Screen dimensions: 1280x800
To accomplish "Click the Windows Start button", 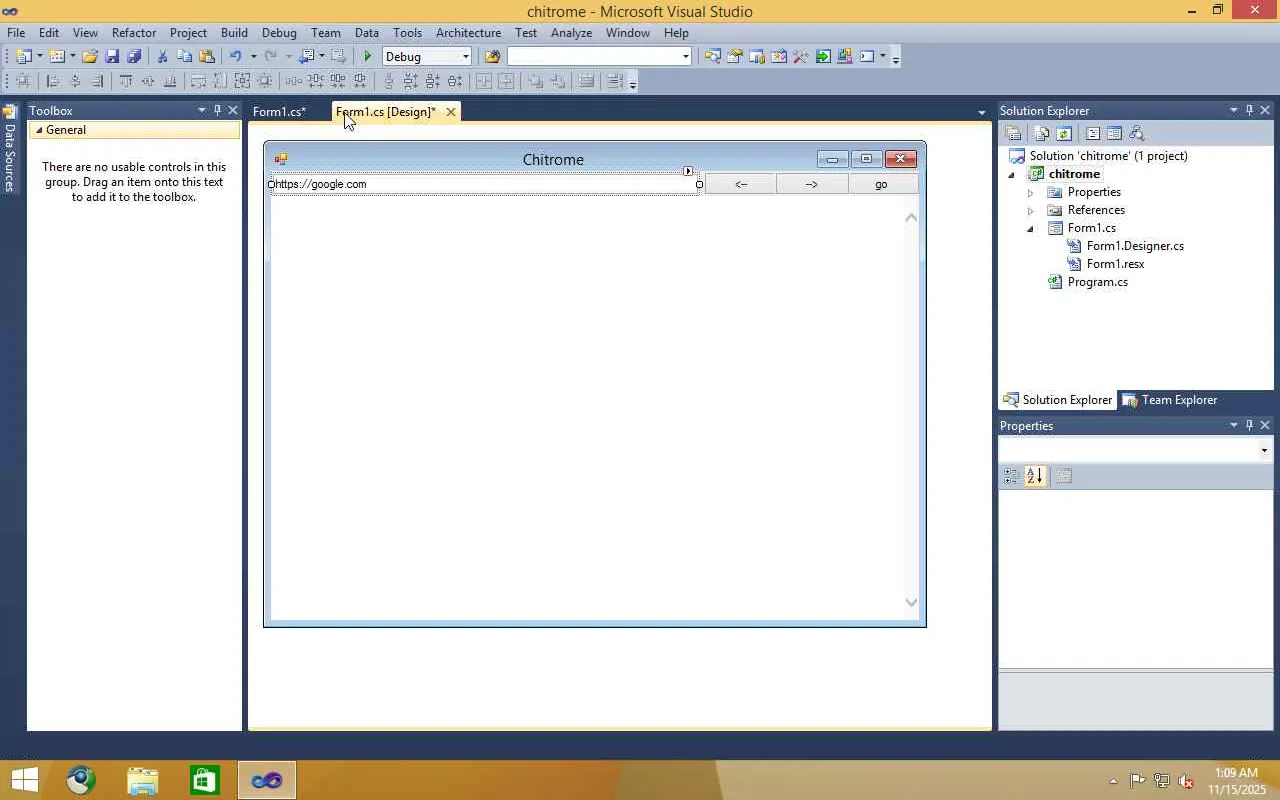I will tap(25, 780).
